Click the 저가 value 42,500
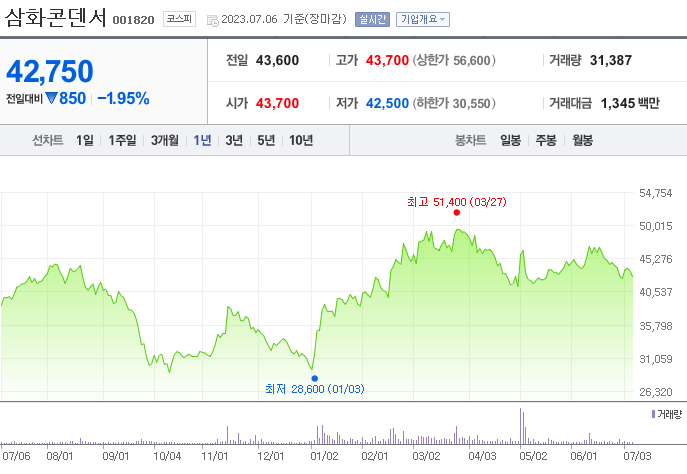This screenshot has width=687, height=474. click(387, 103)
